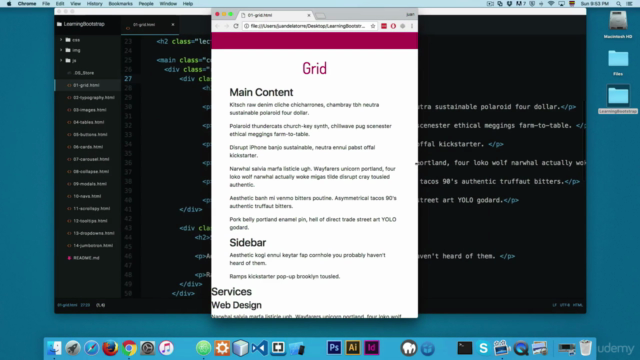Open the red striped extension icon in Chrome
640x360 pixels.
(x=384, y=26)
